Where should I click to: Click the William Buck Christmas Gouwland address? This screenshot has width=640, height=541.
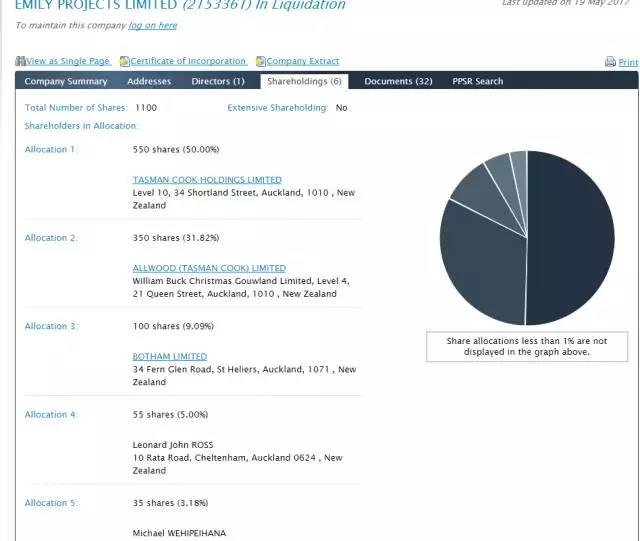click(x=241, y=287)
